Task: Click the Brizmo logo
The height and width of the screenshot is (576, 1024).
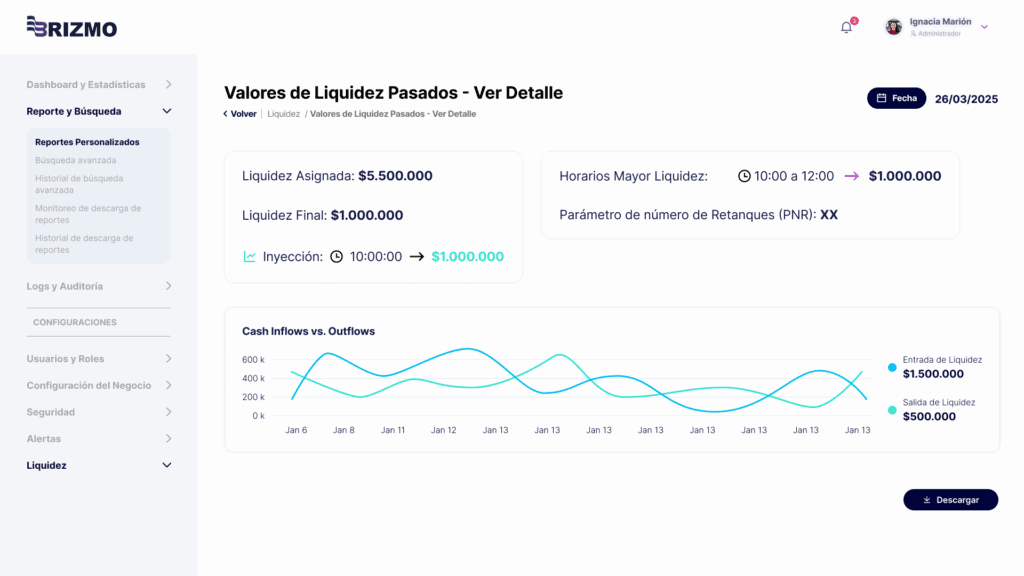Action: 72,28
